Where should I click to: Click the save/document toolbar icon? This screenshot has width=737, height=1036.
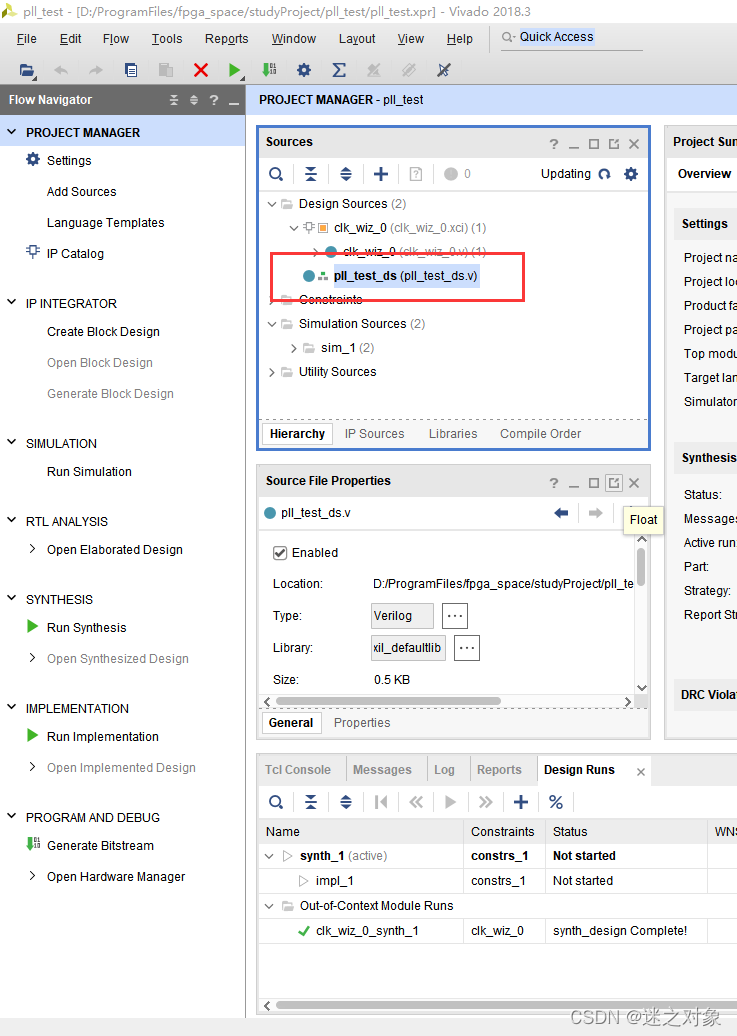tap(131, 70)
